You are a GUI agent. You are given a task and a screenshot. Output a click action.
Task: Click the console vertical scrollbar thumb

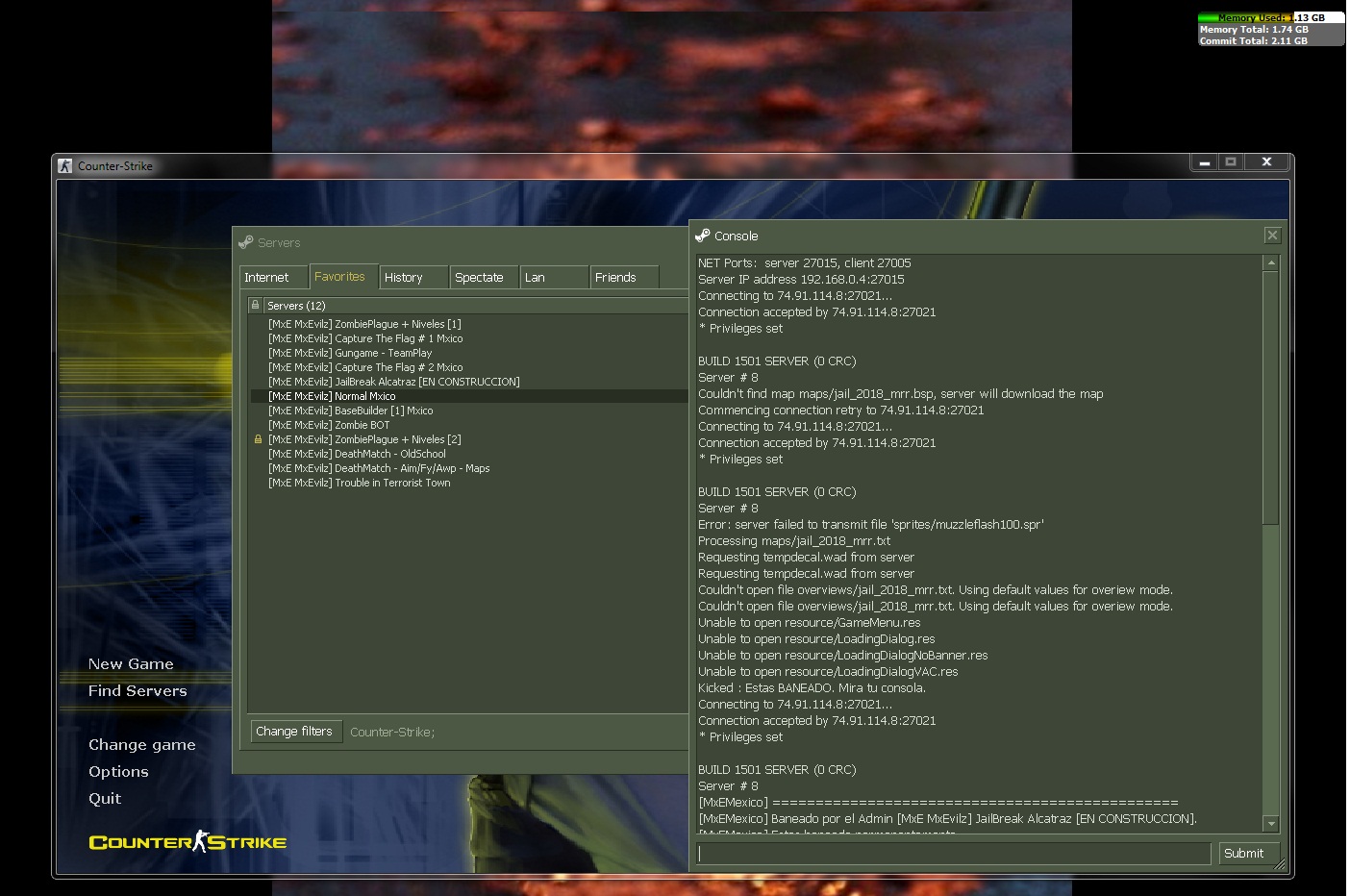tap(1271, 398)
